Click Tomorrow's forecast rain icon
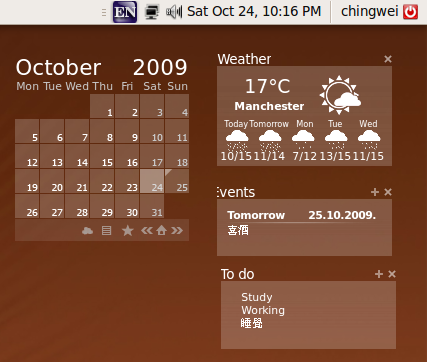 pos(270,140)
